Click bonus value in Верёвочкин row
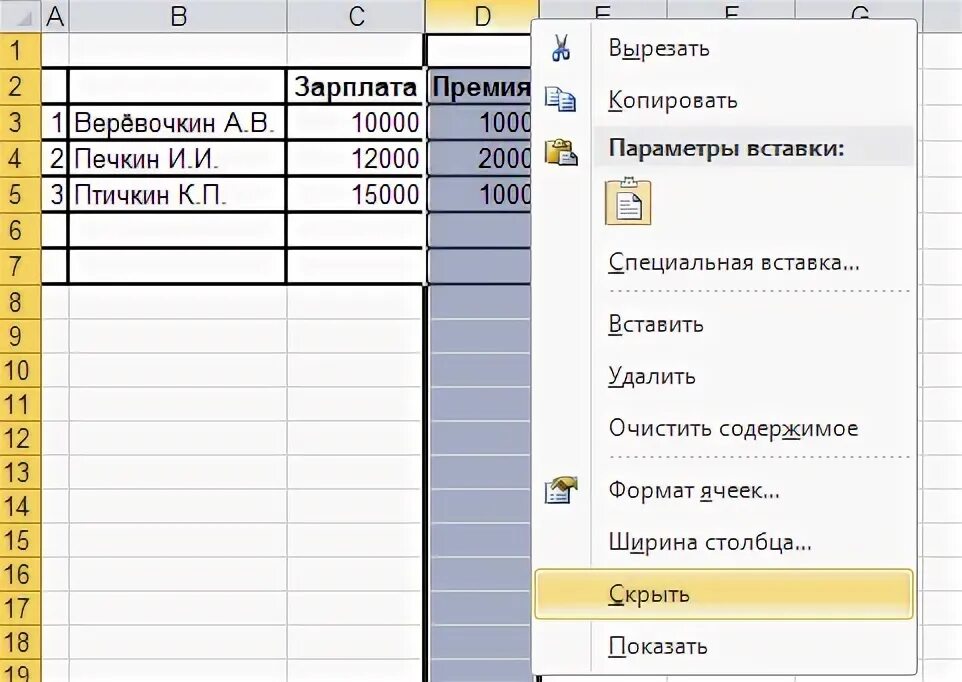Image resolution: width=962 pixels, height=682 pixels. (480, 122)
